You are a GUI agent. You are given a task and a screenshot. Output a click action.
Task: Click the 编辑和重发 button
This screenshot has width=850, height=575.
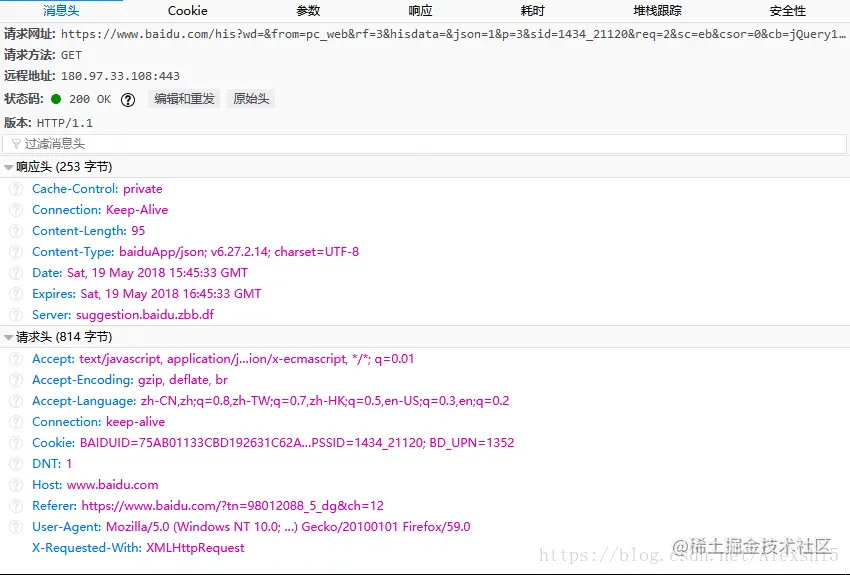(184, 99)
